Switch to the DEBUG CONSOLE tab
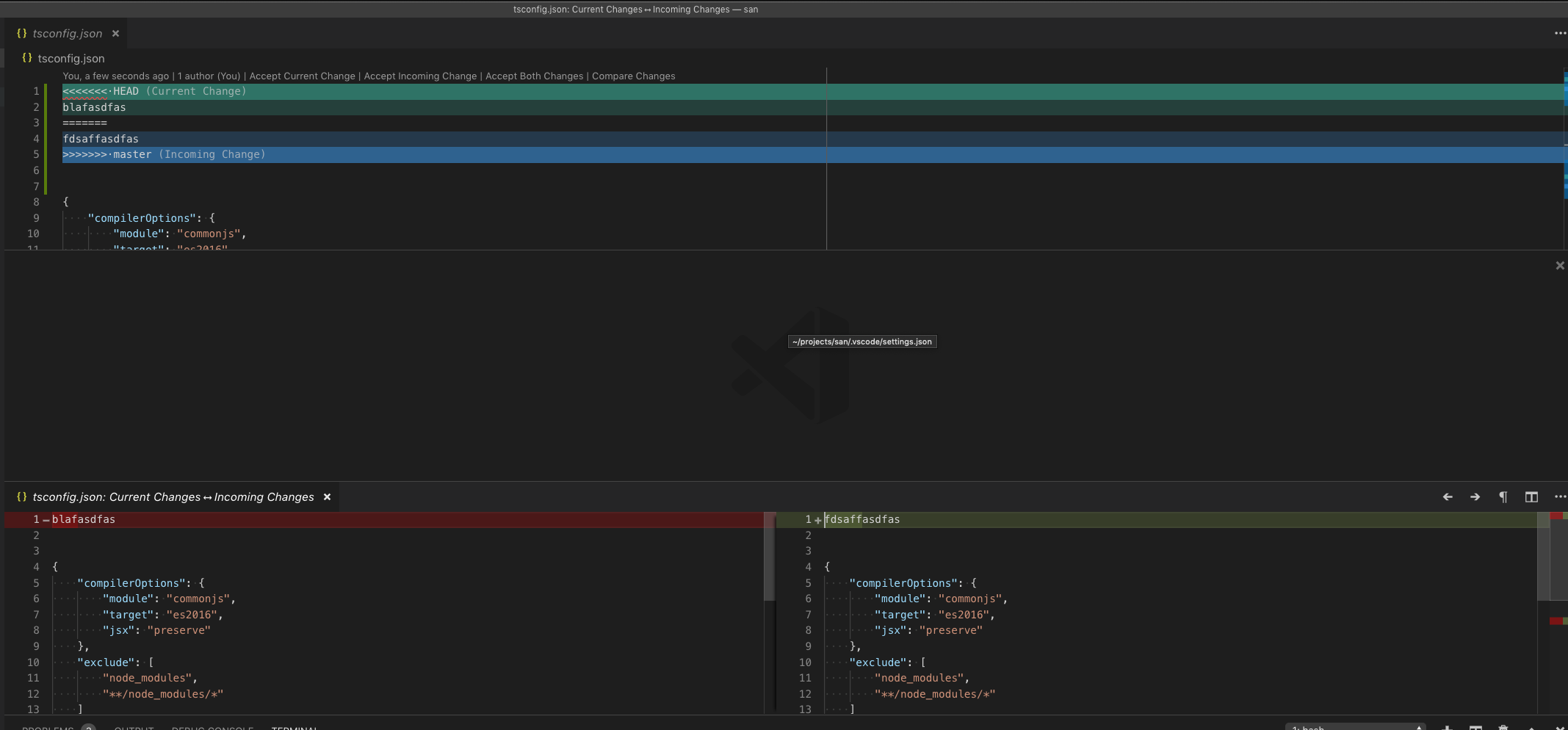The image size is (1568, 730). [212, 729]
